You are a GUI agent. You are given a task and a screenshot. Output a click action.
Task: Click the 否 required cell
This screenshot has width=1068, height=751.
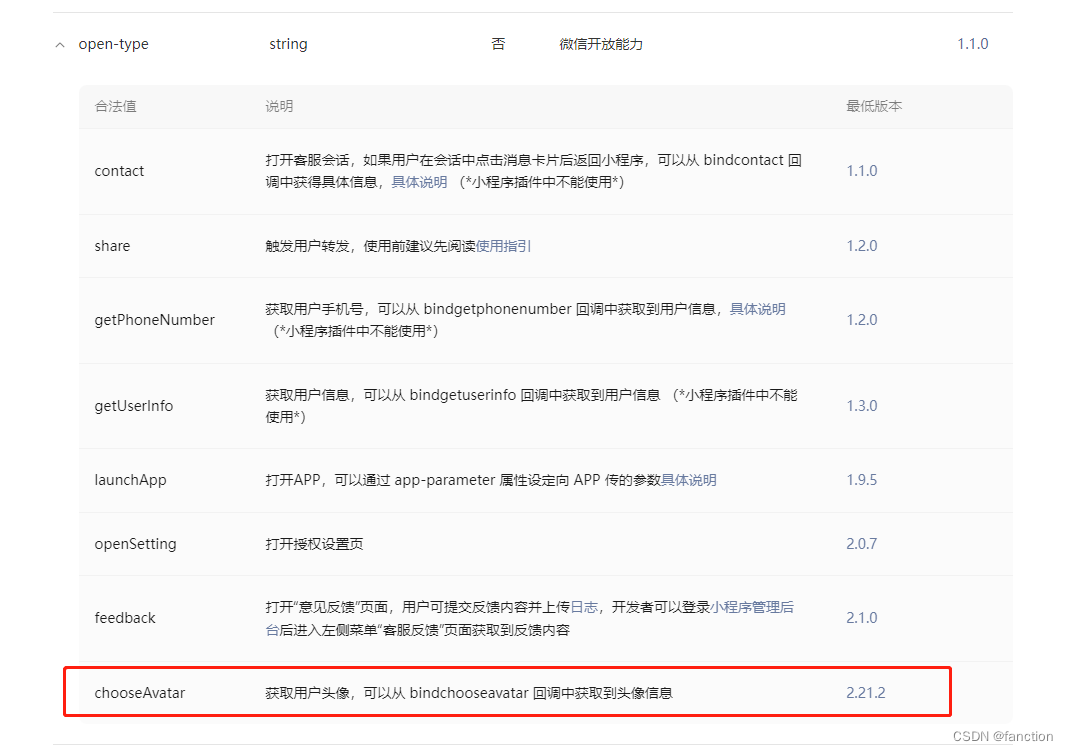pyautogui.click(x=499, y=44)
